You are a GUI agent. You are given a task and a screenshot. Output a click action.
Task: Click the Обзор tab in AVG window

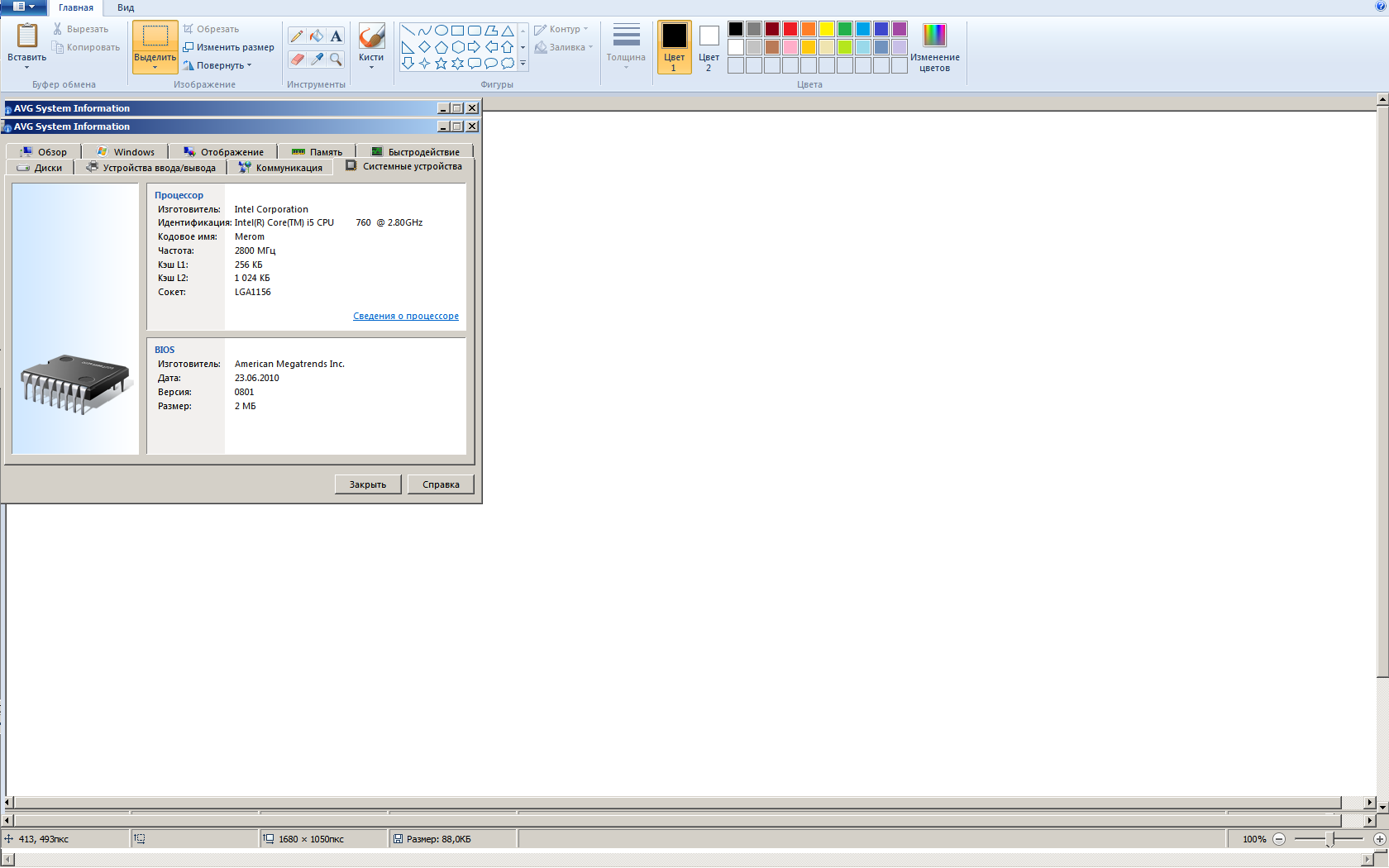pos(44,152)
